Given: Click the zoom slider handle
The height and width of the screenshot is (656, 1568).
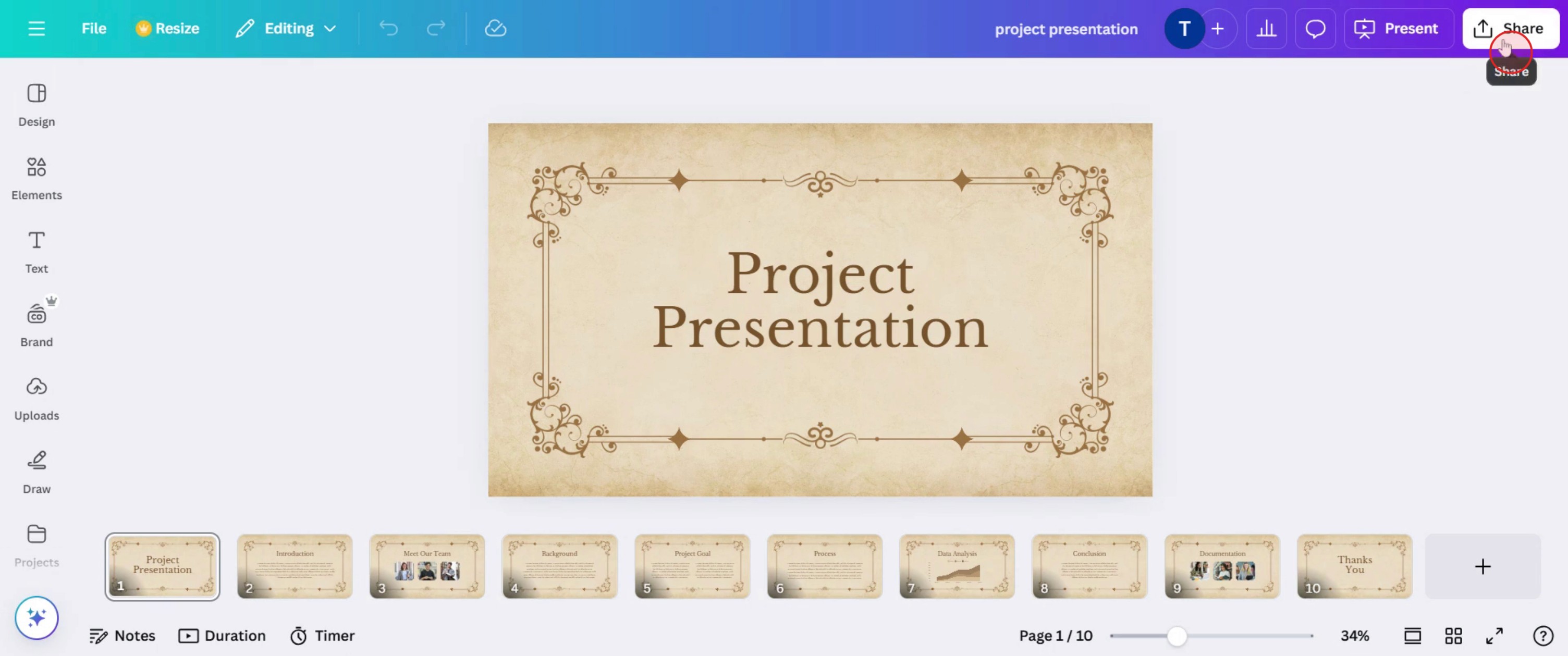Looking at the screenshot, I should pyautogui.click(x=1177, y=636).
